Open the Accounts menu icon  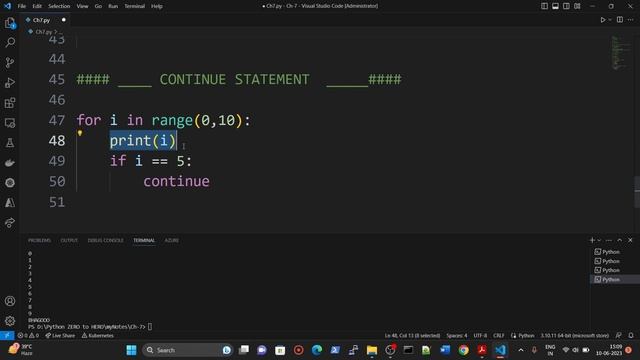tap(10, 301)
